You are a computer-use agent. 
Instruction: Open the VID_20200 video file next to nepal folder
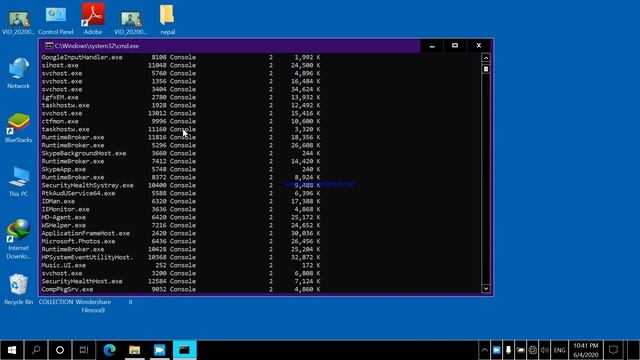tap(131, 22)
